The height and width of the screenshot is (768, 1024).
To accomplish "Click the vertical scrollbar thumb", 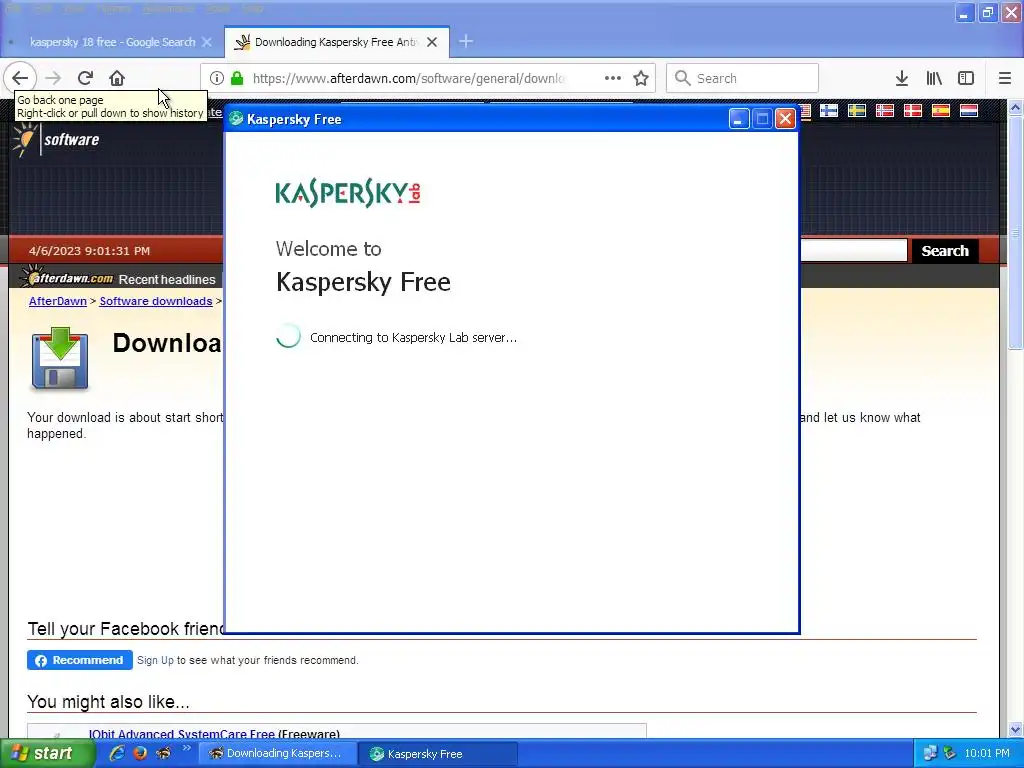I will click(x=1016, y=232).
